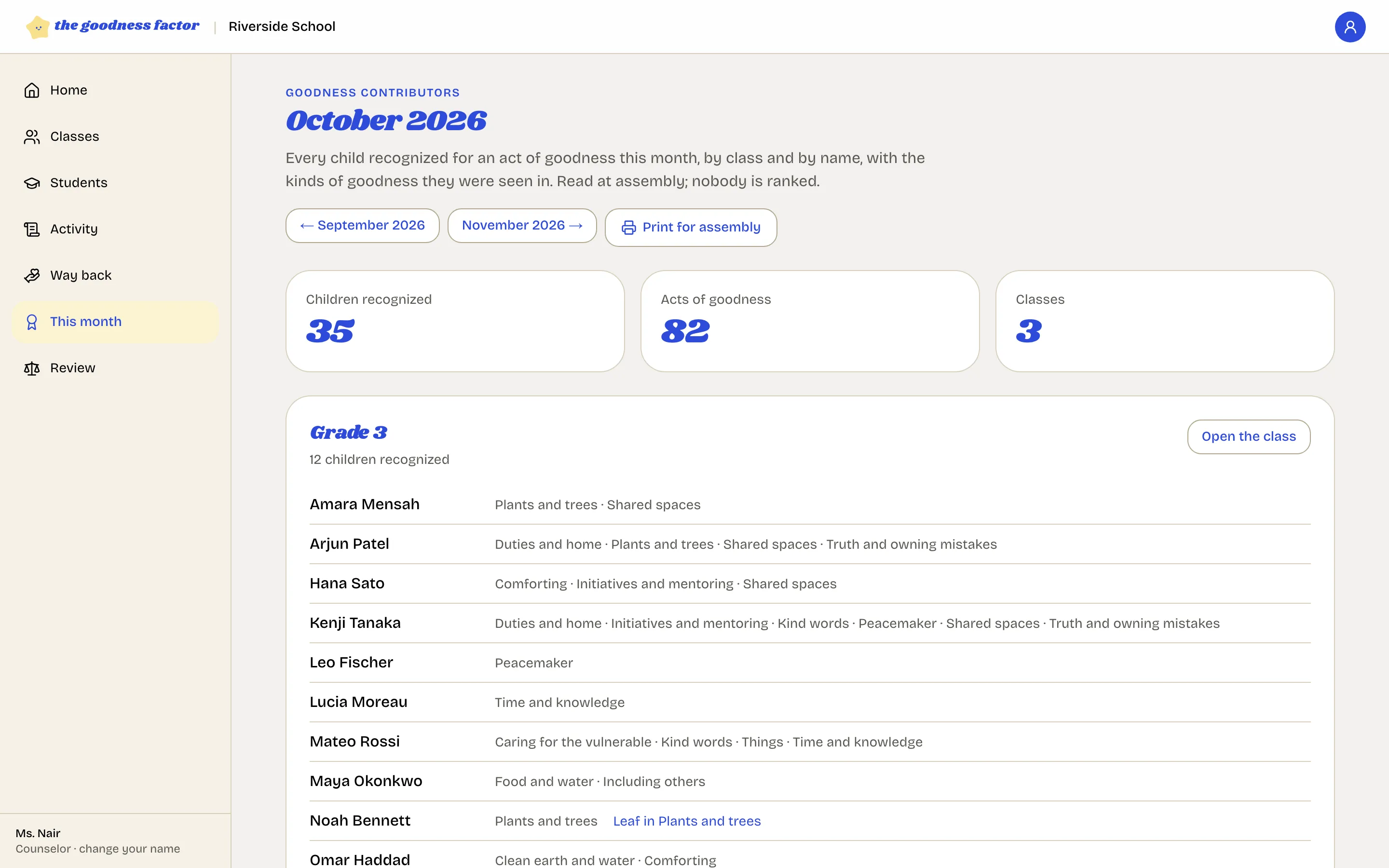
Task: Click the Home house icon in the sidebar
Action: tap(31, 90)
